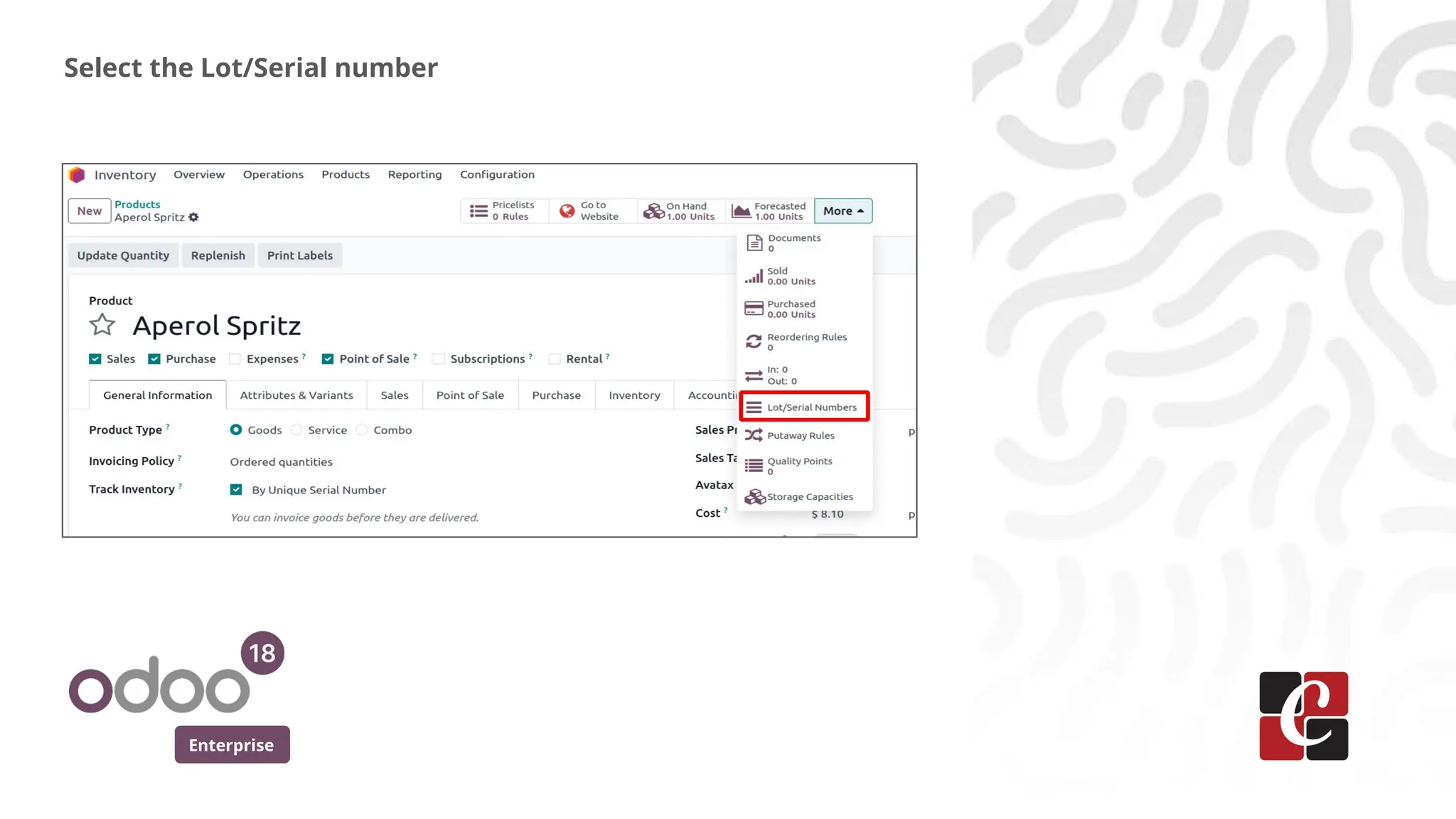The image size is (1456, 819).
Task: Click the Track Inventory help question mark
Action: (x=180, y=486)
